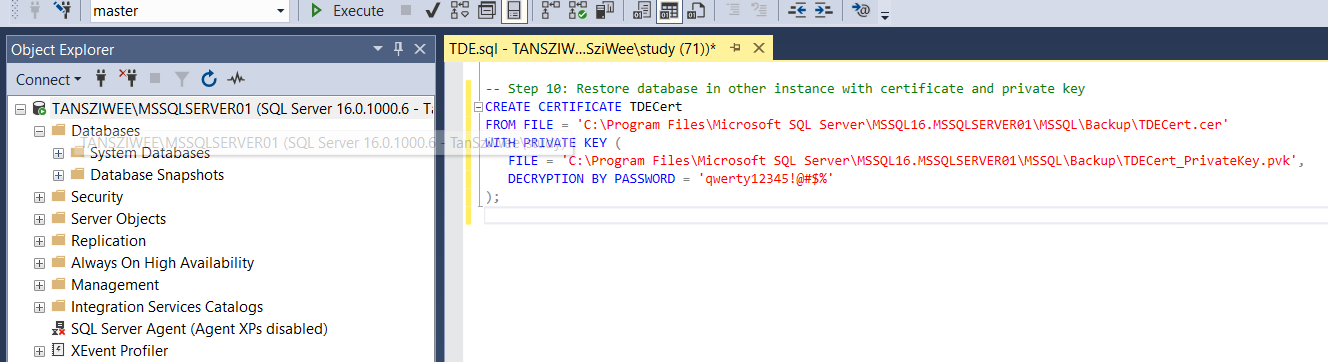The width and height of the screenshot is (1328, 362).
Task: Toggle Object Explorer auto-hide pin
Action: [398, 49]
